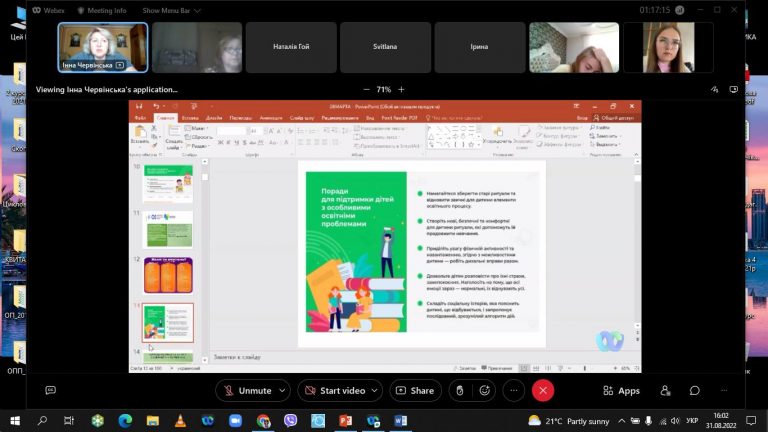Zoom out shared view with minus button
Viewport: 768px width, 432px height.
tap(366, 90)
